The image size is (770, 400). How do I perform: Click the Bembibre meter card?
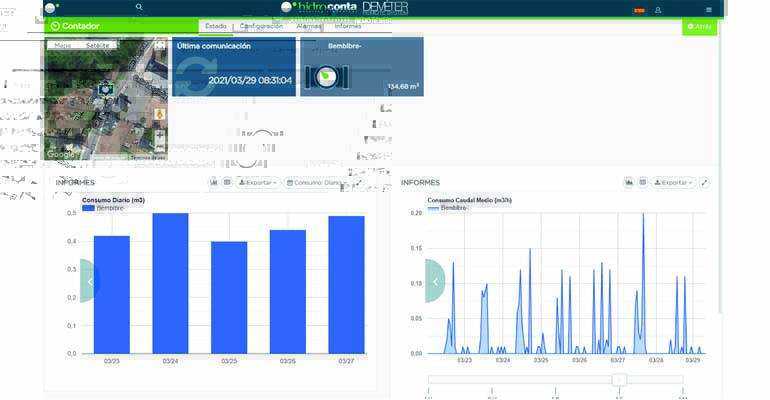pos(362,67)
